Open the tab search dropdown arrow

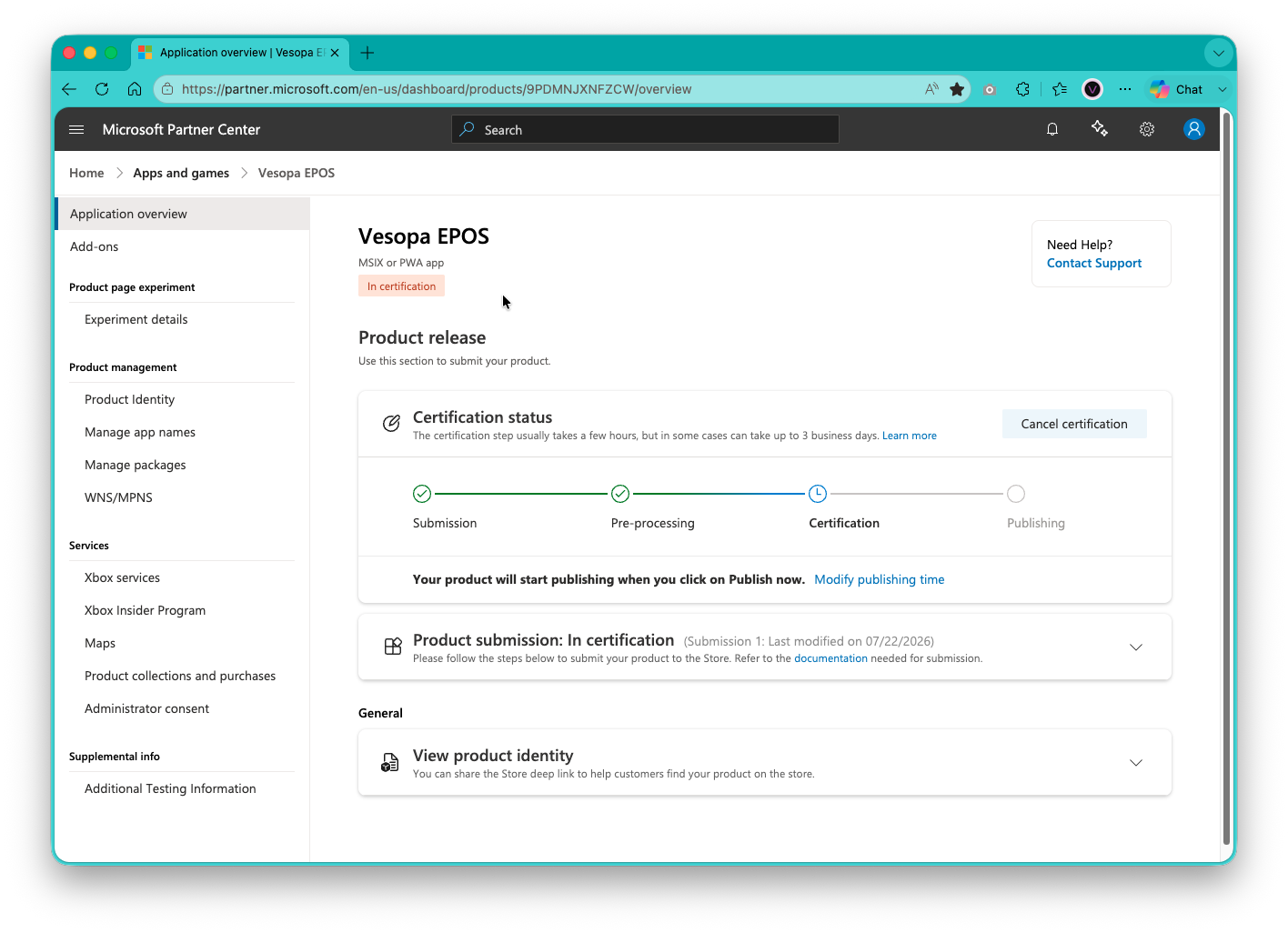click(x=1219, y=53)
